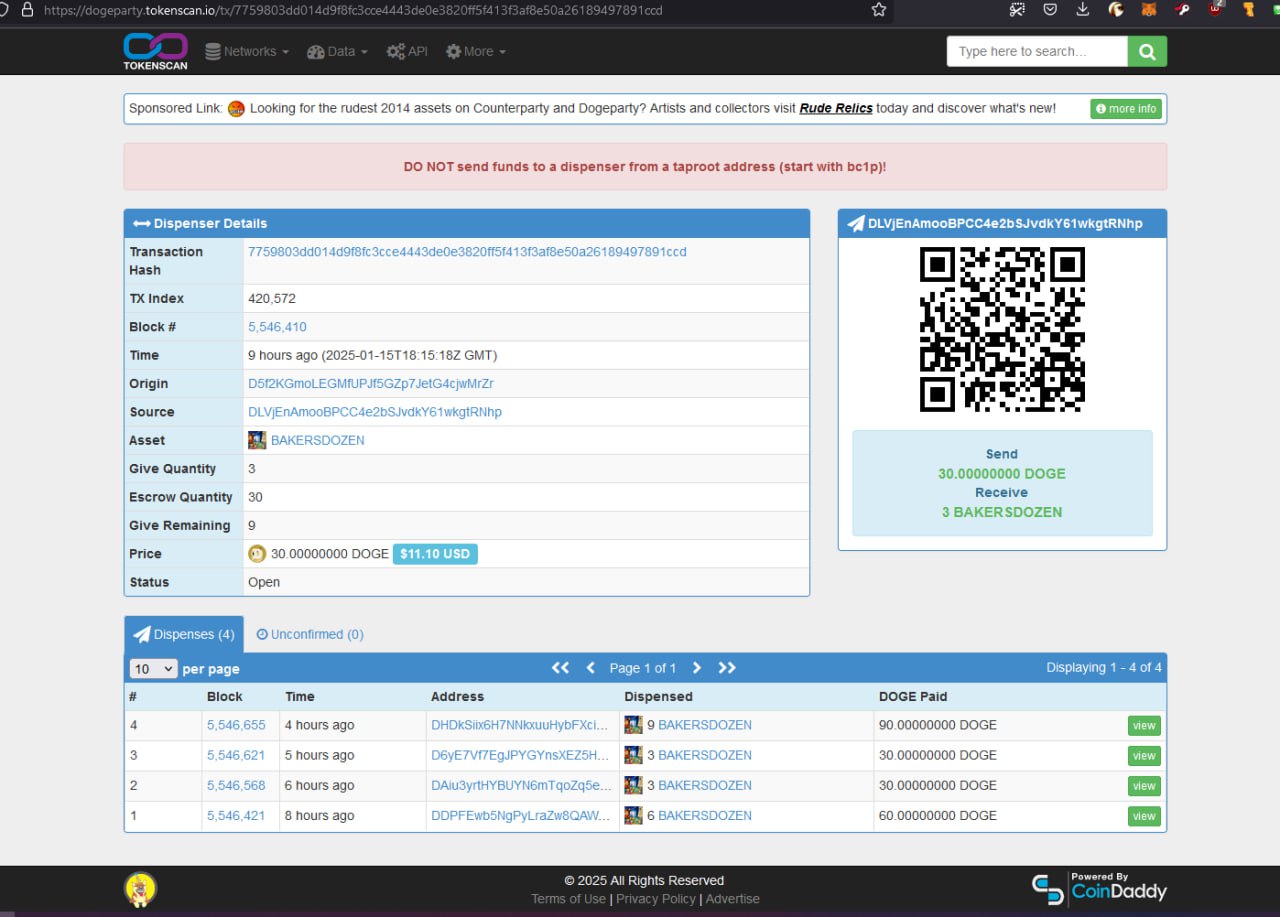Viewport: 1280px width, 917px height.
Task: Open the Origin address D5f2KGmo link
Action: [x=371, y=384]
